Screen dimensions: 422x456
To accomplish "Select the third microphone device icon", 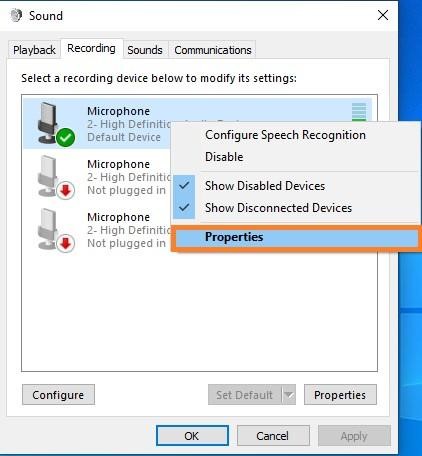I will pos(56,230).
